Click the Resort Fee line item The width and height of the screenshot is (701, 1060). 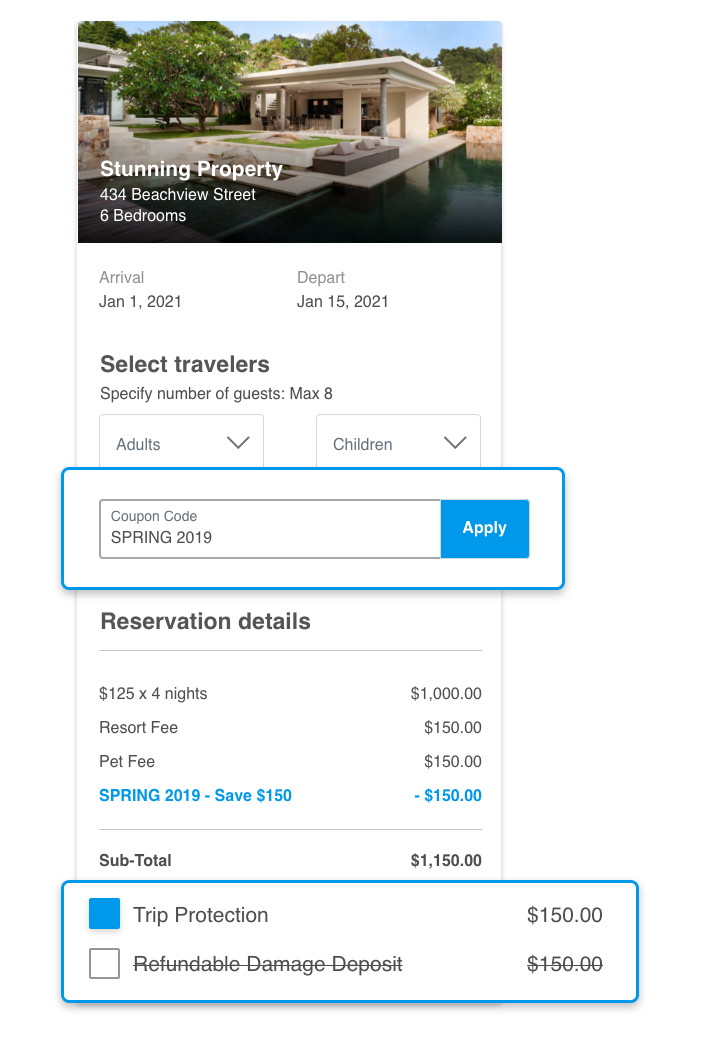[x=291, y=727]
